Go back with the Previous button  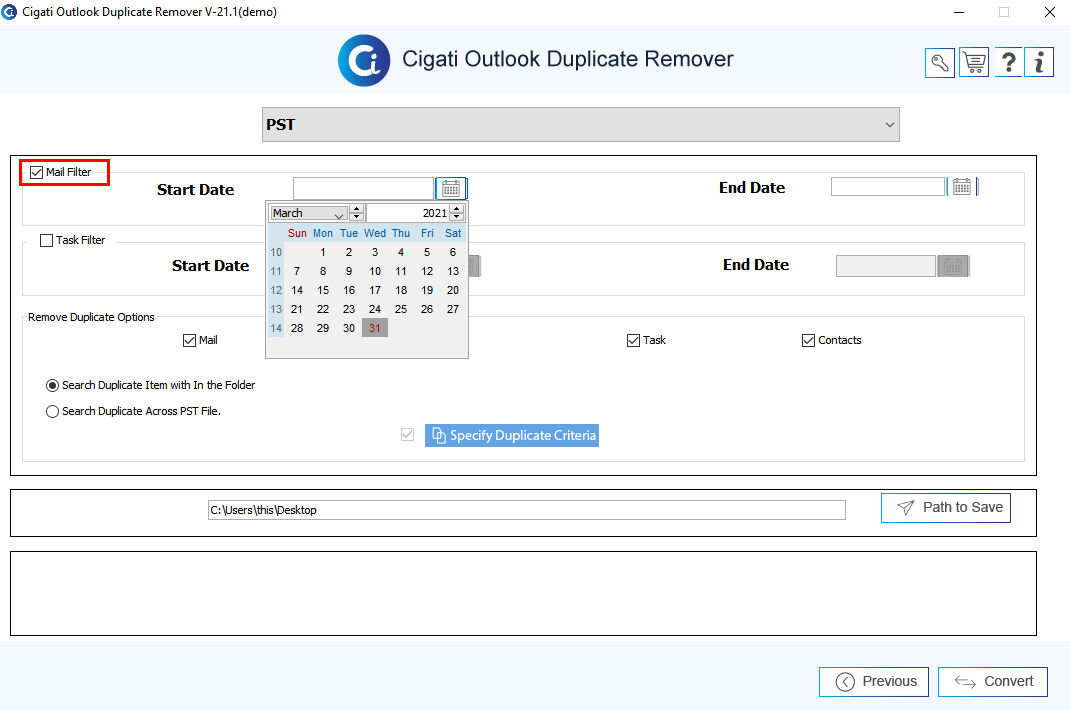(874, 682)
